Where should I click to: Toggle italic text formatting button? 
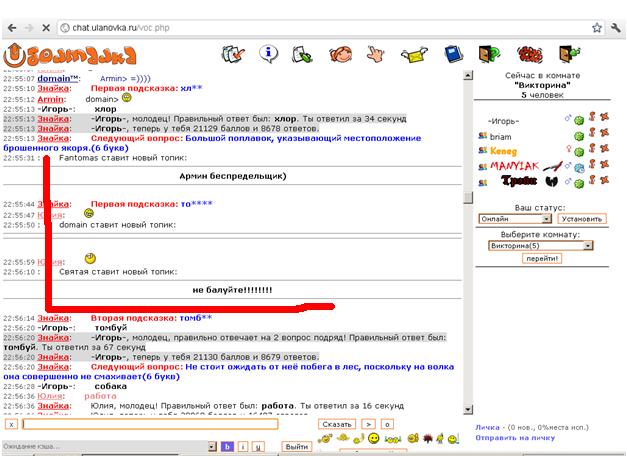[x=242, y=446]
